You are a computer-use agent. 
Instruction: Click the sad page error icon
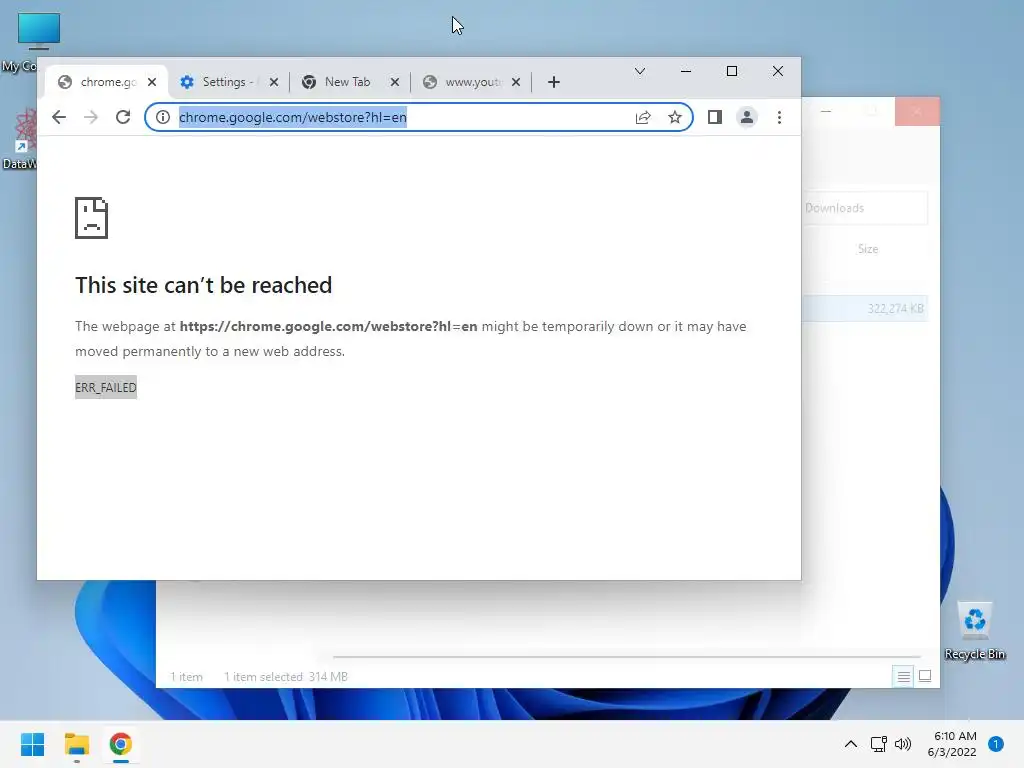(91, 218)
